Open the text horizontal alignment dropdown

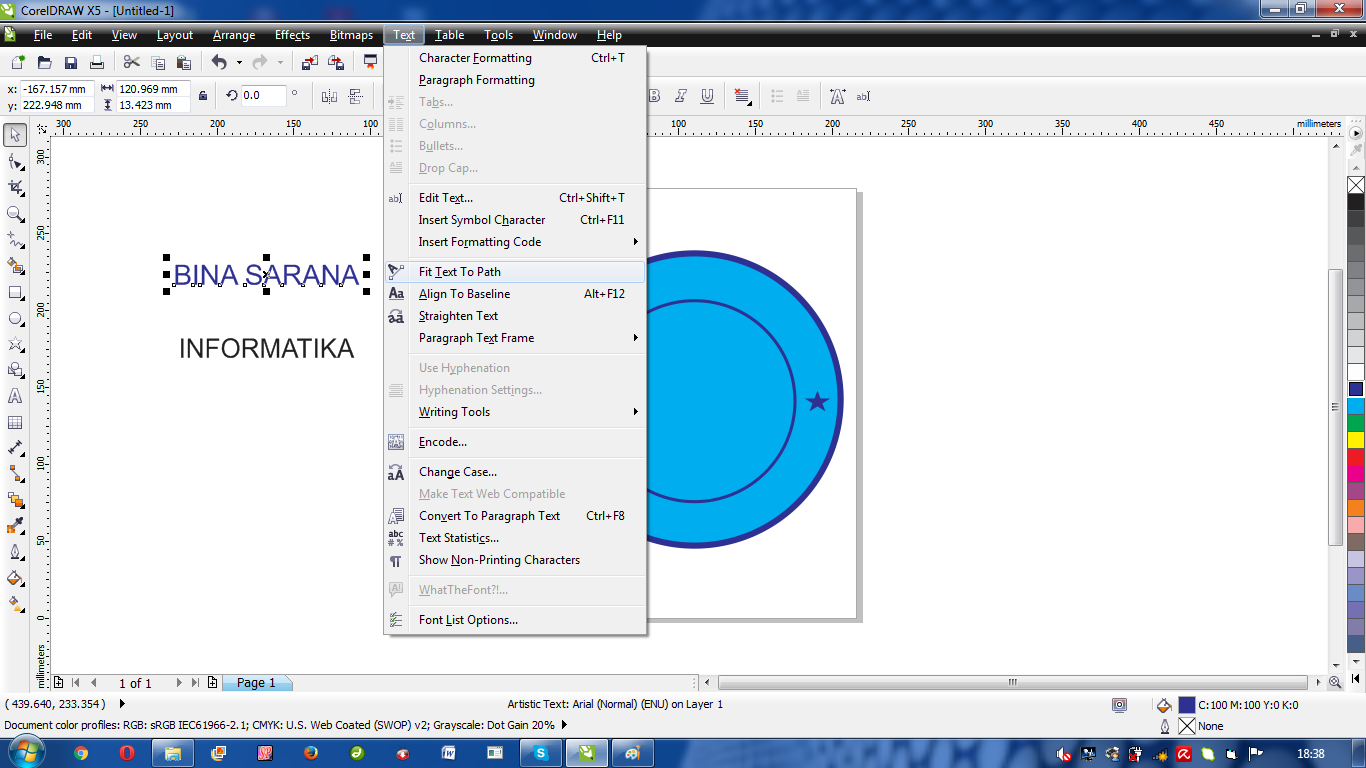743,96
